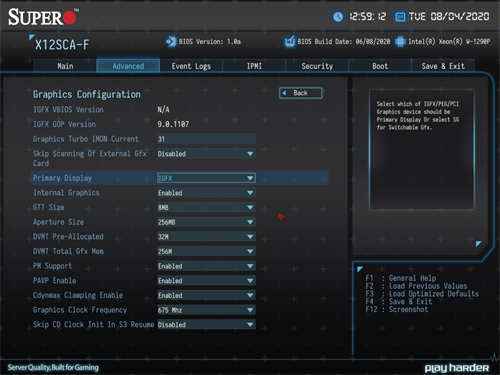This screenshot has height=375, width=500.
Task: Click the IGFX VBIOS Version N/A value
Action: (163, 109)
